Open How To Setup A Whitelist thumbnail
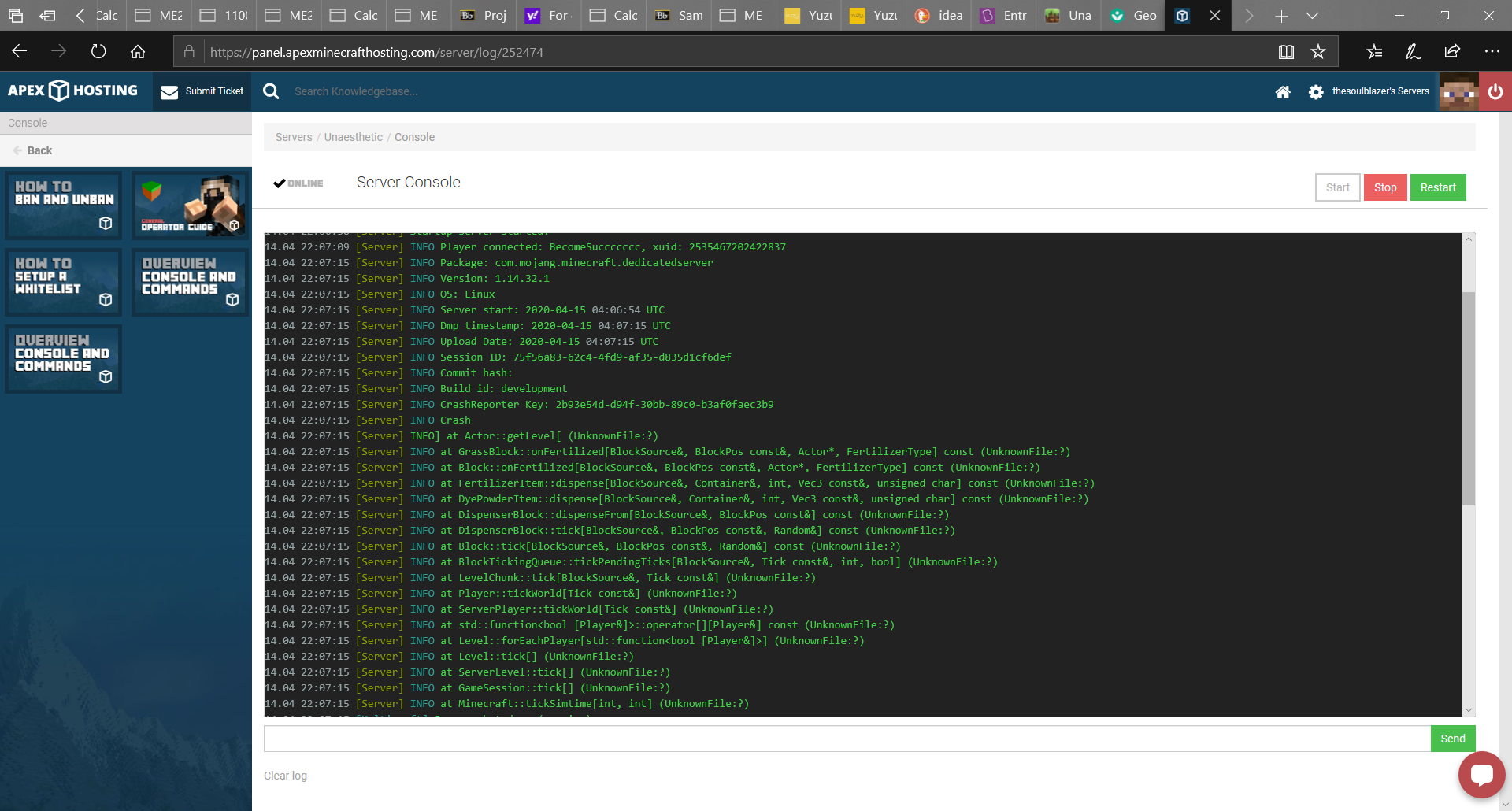Screen dimensions: 1512x811 64,282
